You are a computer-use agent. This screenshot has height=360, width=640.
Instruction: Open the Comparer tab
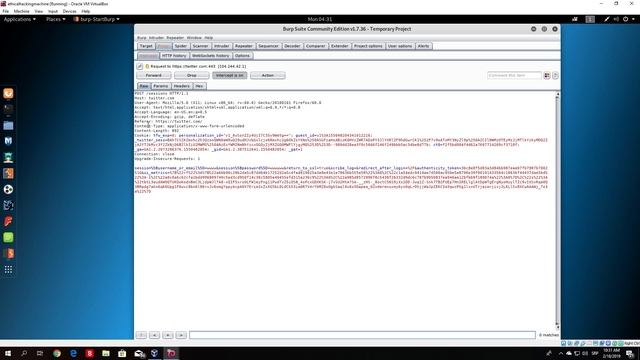point(316,46)
